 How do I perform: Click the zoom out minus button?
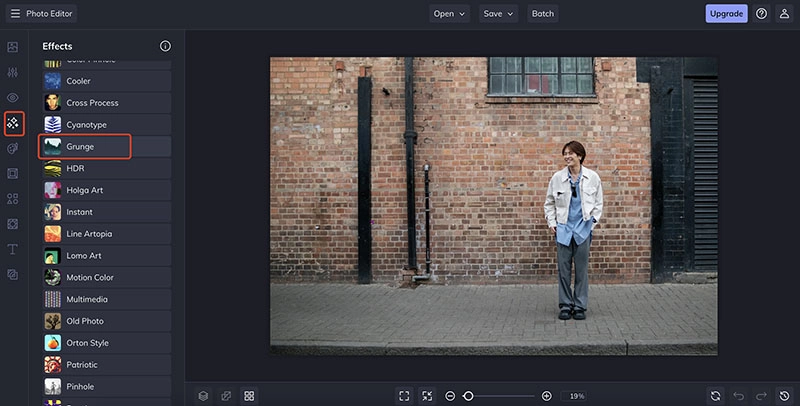pyautogui.click(x=450, y=396)
